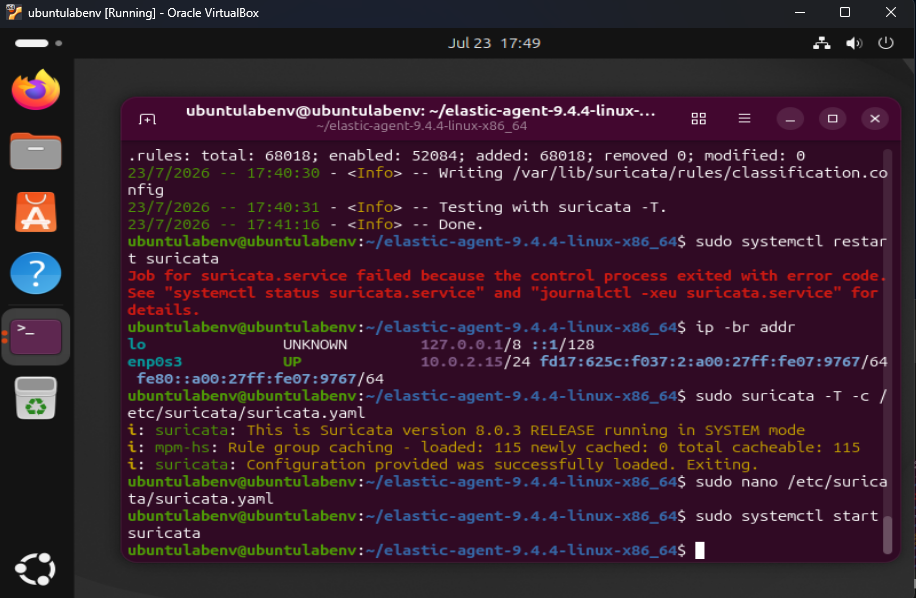Click the fe80 link-local IPv6 address
Screen dimensions: 916x598
tap(260, 379)
